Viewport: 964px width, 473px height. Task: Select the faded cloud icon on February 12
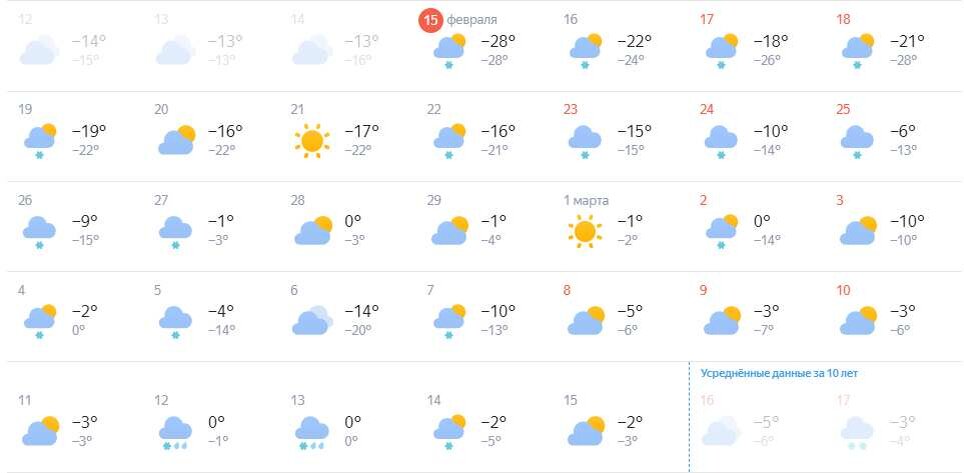tap(40, 50)
